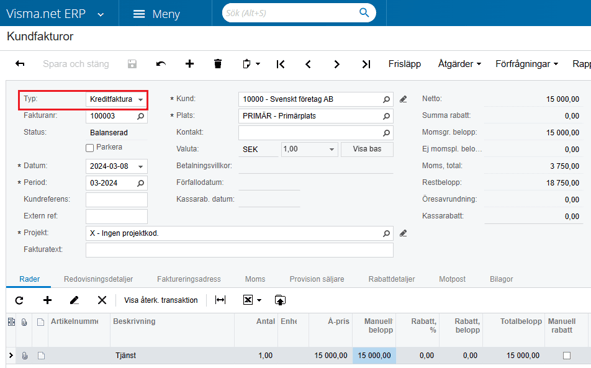
Task: Click the Fakturatext input field
Action: [x=239, y=250]
